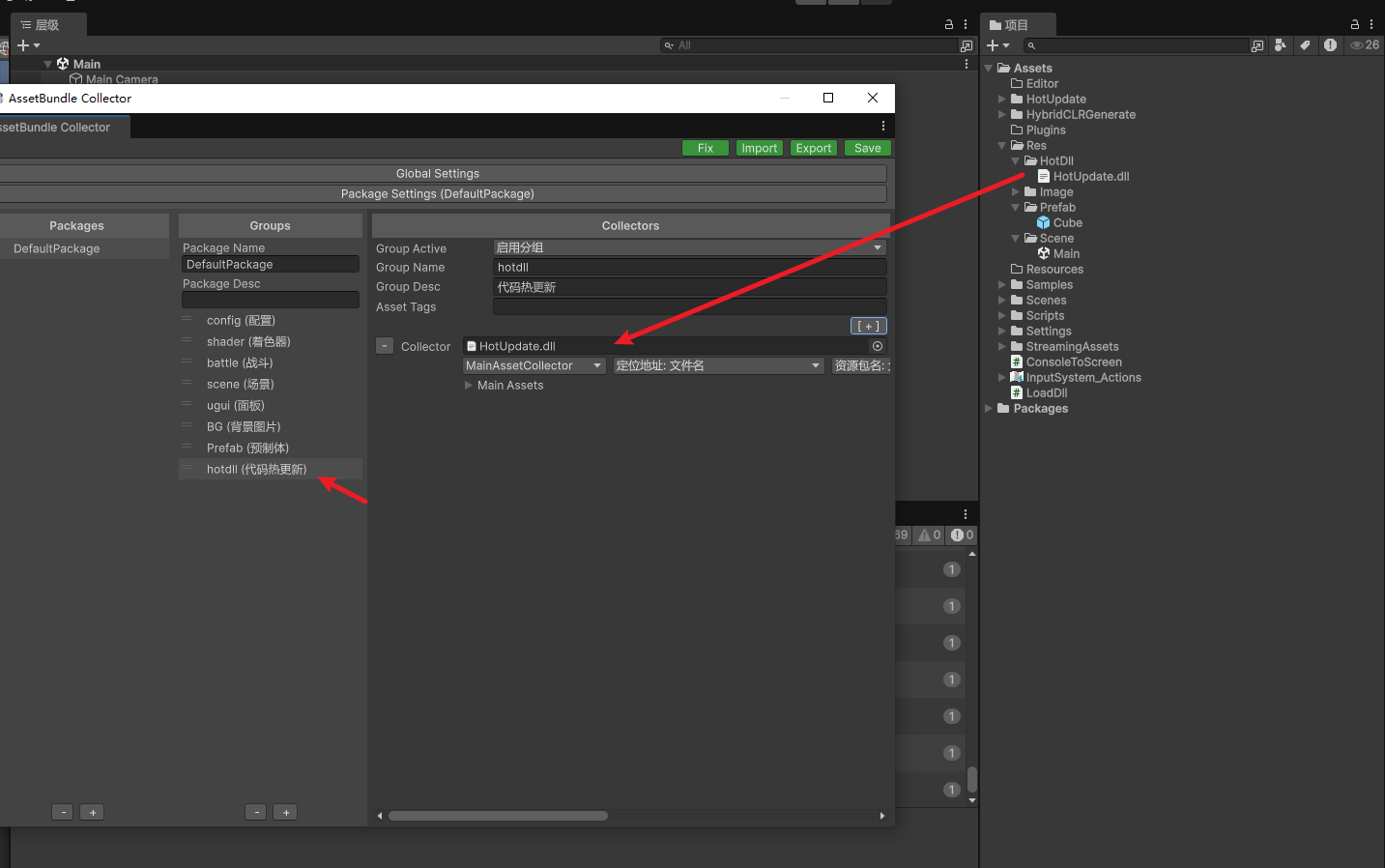Viewport: 1385px width, 868px height.
Task: Expand Main Assets under the collector
Action: click(469, 385)
